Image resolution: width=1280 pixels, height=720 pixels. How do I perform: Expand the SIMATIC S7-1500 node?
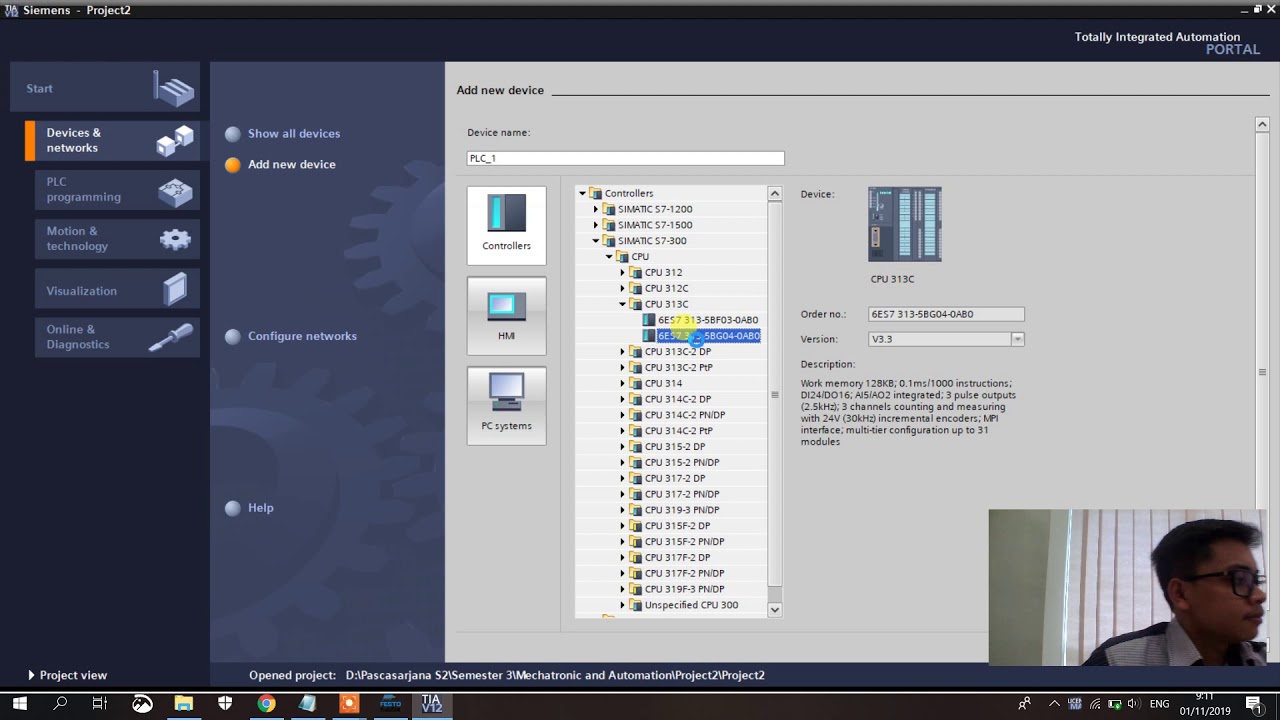(596, 225)
